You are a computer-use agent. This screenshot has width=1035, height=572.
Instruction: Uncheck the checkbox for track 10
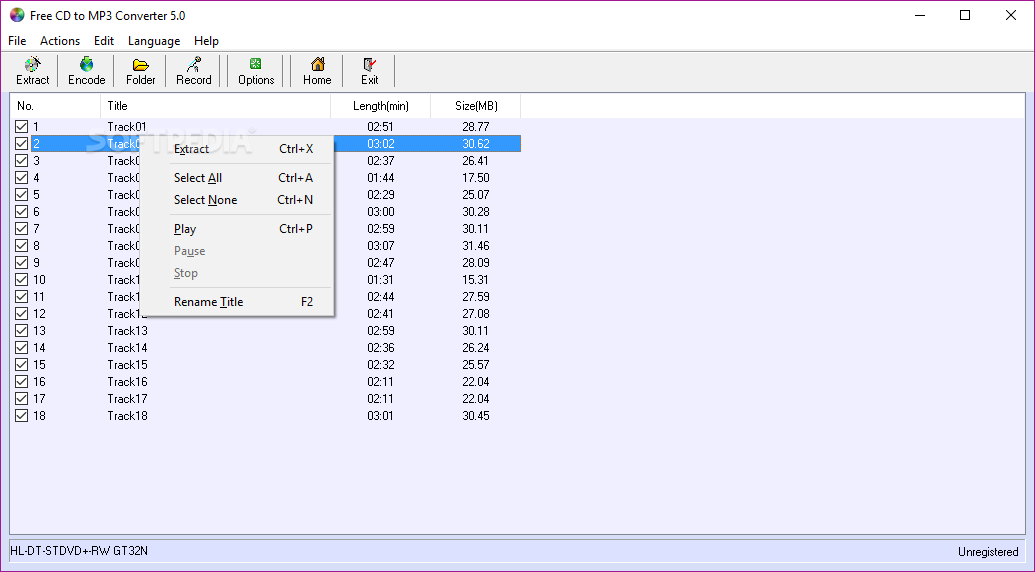[22, 280]
